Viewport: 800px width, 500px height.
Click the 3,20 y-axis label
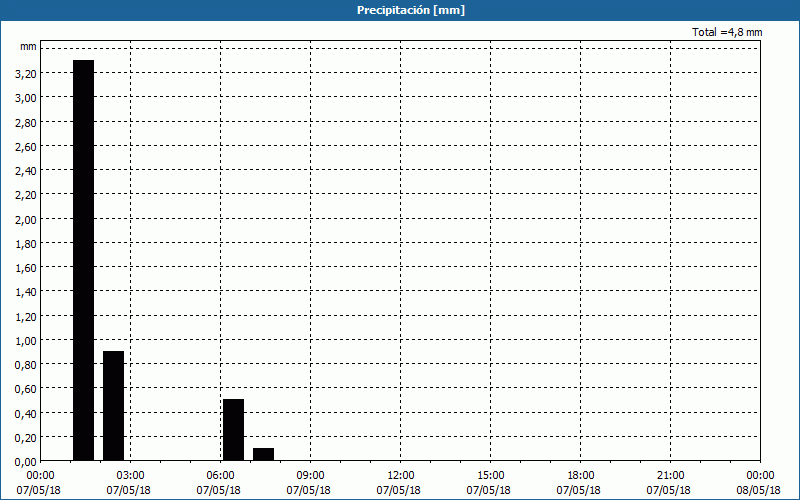(x=26, y=74)
